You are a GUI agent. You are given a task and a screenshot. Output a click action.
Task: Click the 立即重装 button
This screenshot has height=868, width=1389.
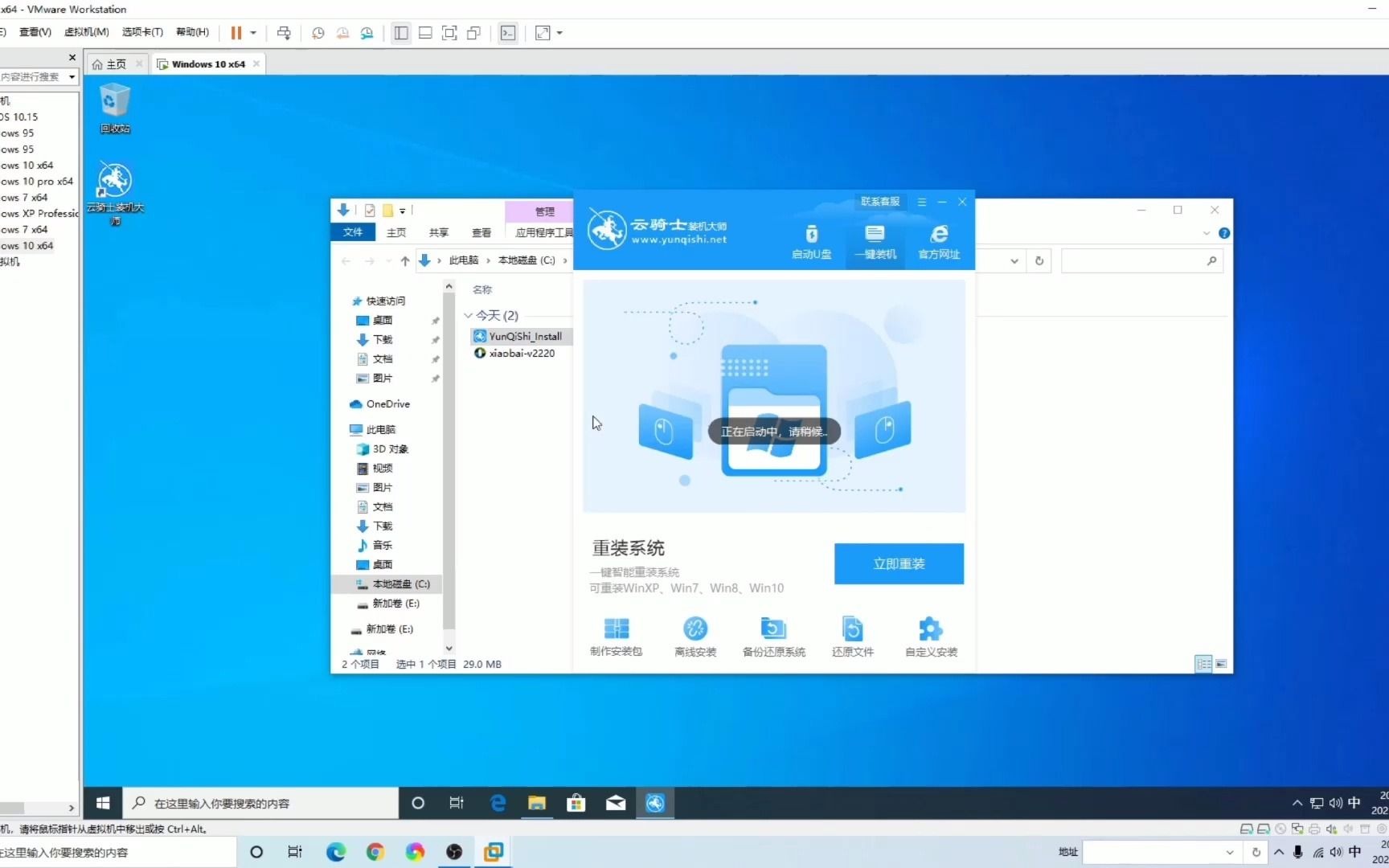899,563
